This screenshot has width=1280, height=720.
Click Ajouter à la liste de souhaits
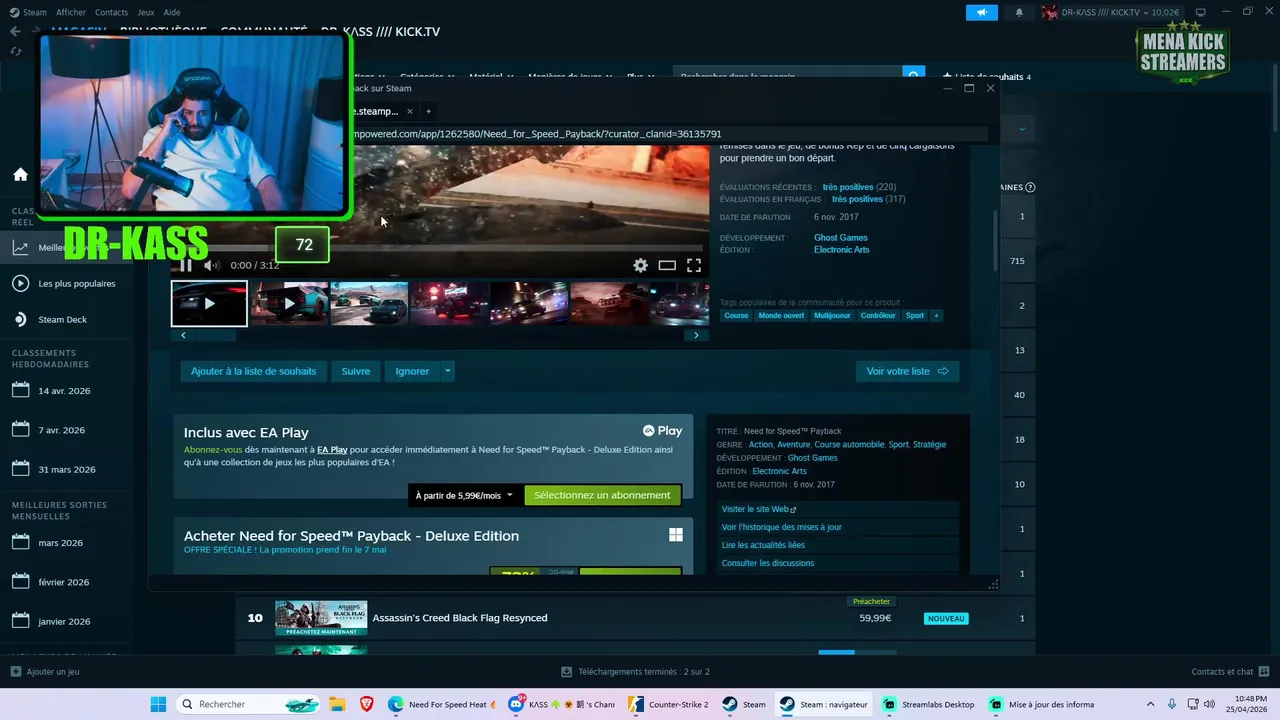[x=253, y=371]
